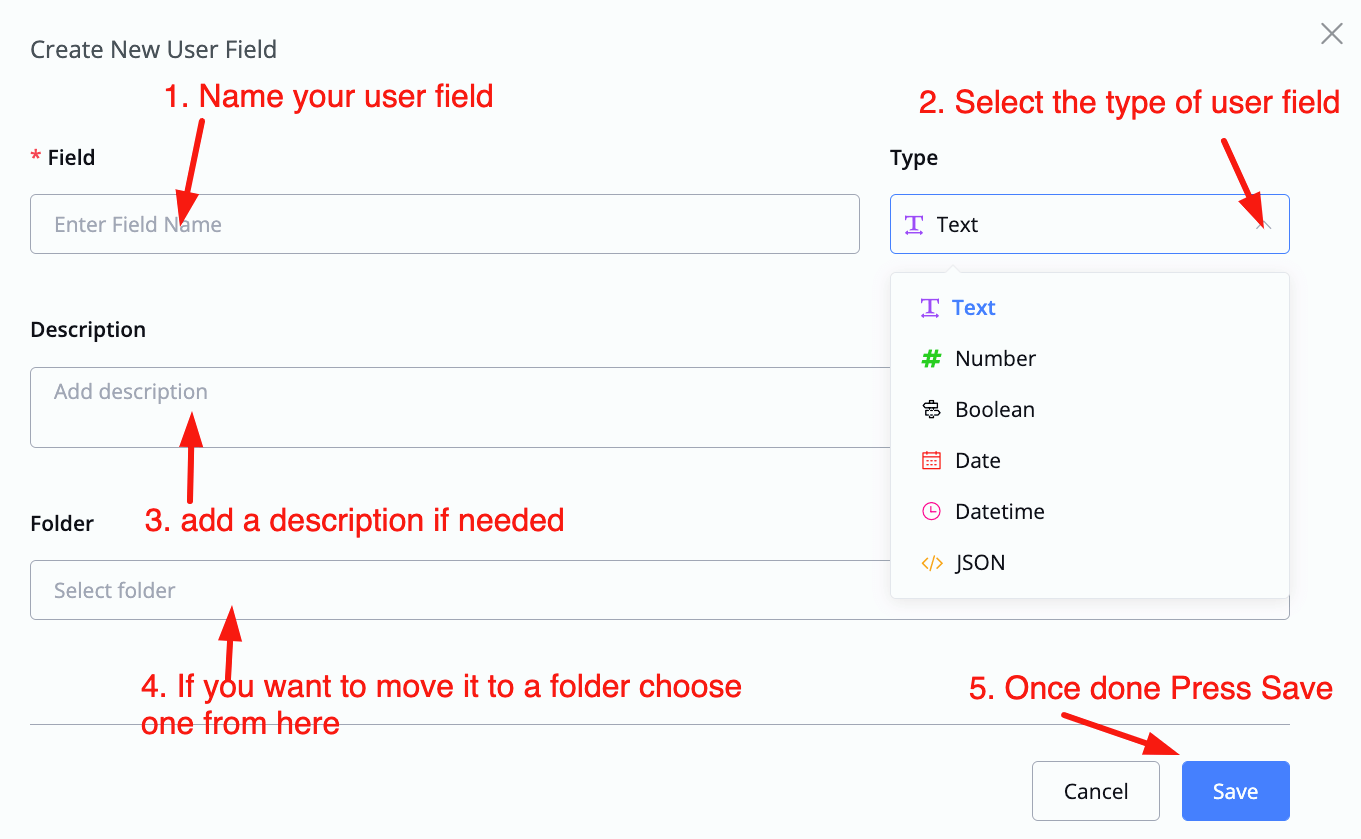This screenshot has width=1361, height=839.
Task: Click the orange code JSON icon
Action: (x=931, y=563)
